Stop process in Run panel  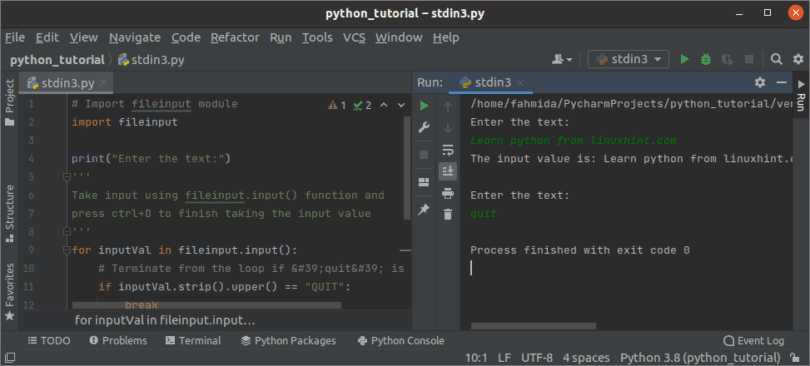[424, 154]
